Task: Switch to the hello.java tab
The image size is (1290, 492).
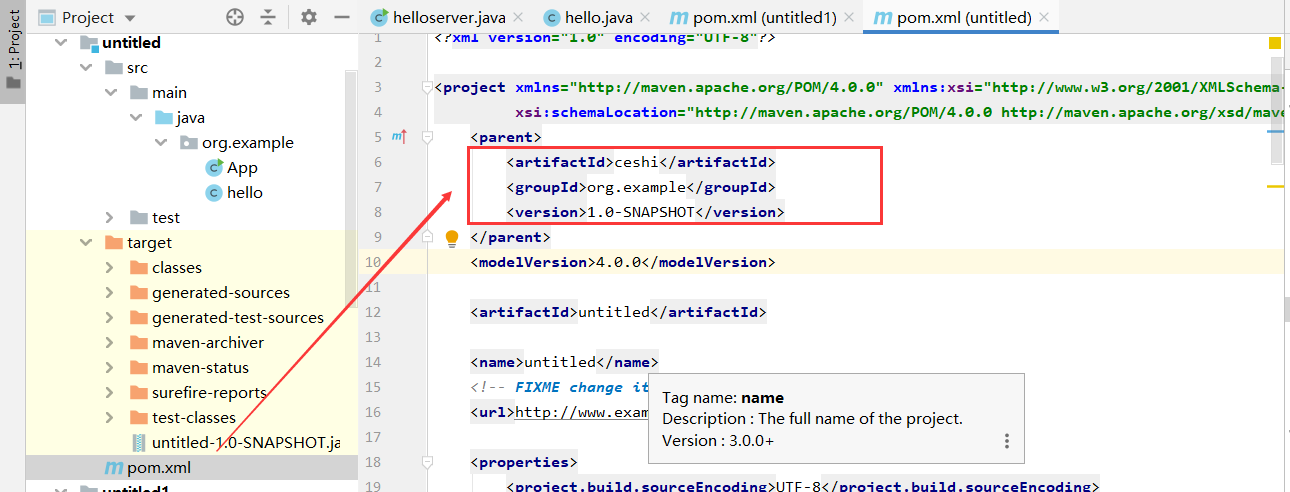Action: (588, 18)
